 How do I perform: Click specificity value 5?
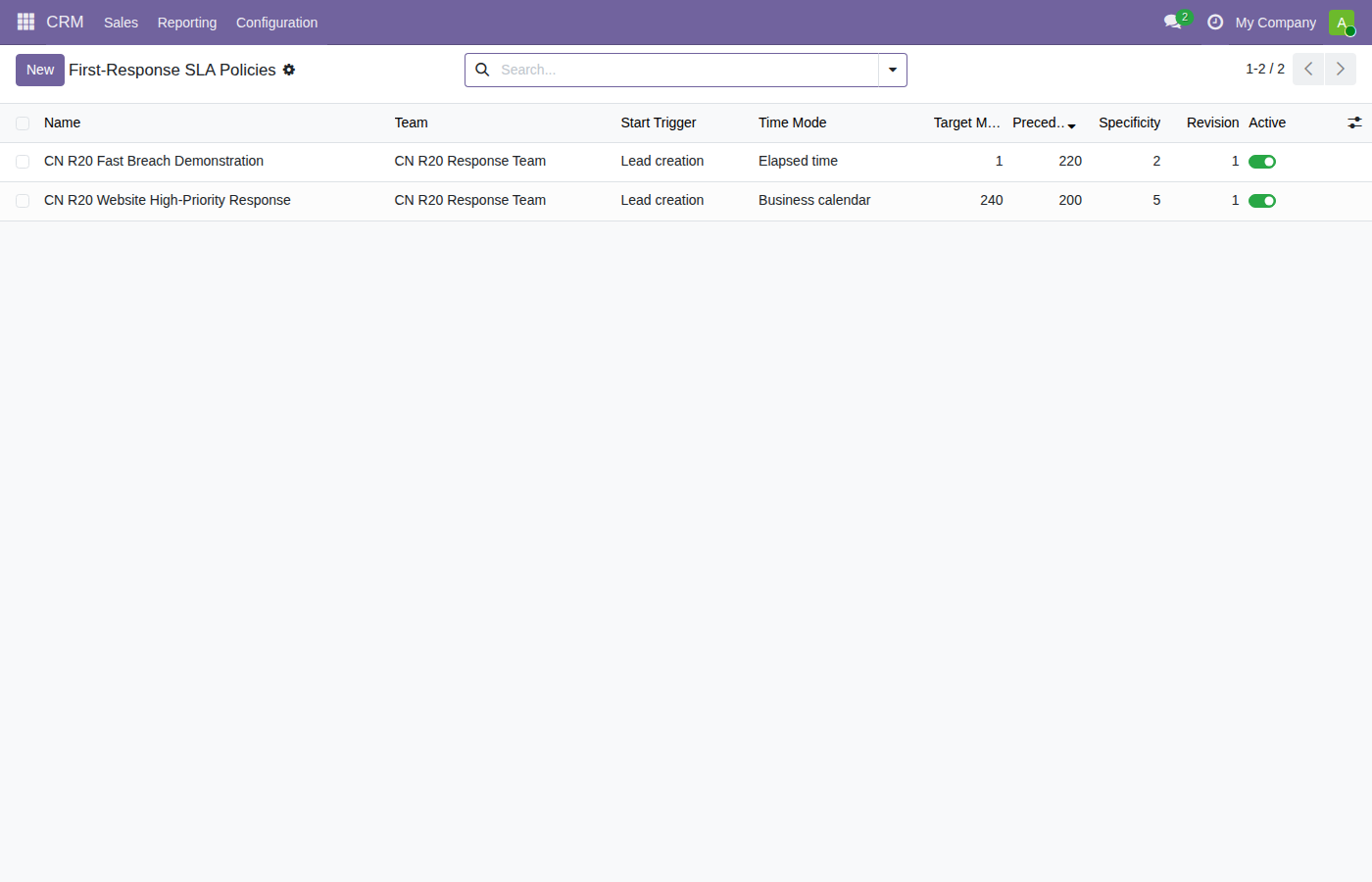click(1156, 200)
